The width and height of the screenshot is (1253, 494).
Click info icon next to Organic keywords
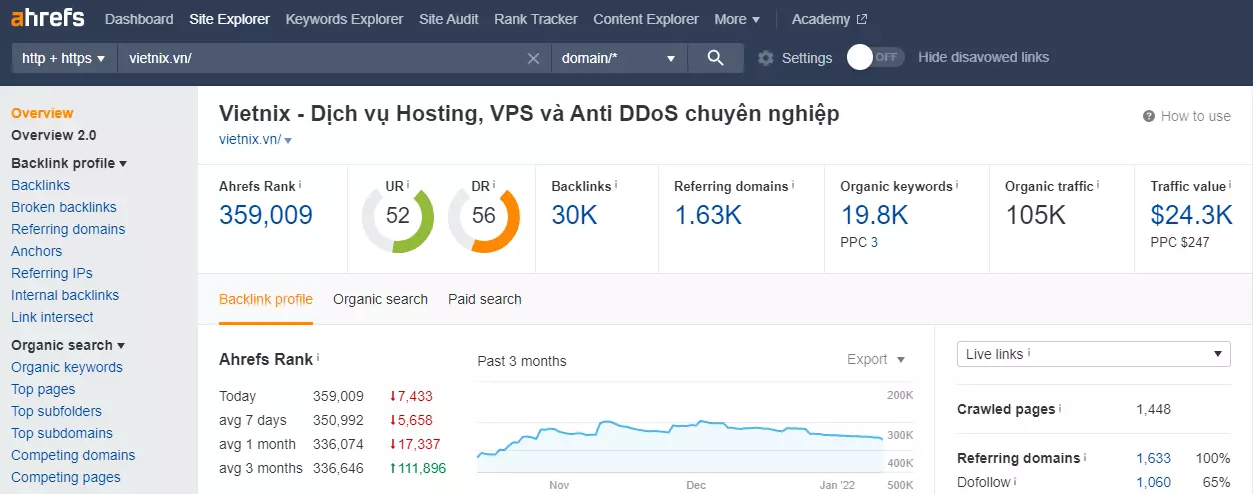pos(958,186)
